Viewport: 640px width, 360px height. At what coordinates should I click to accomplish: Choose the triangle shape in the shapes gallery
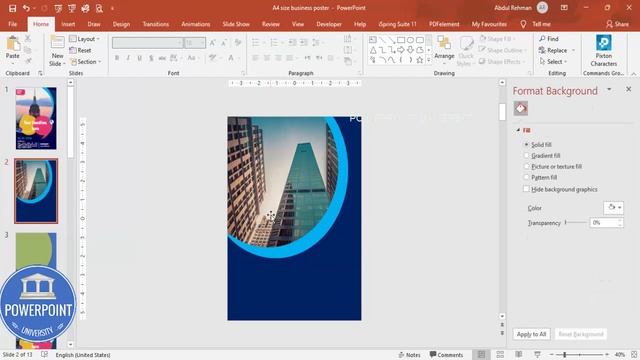373,50
